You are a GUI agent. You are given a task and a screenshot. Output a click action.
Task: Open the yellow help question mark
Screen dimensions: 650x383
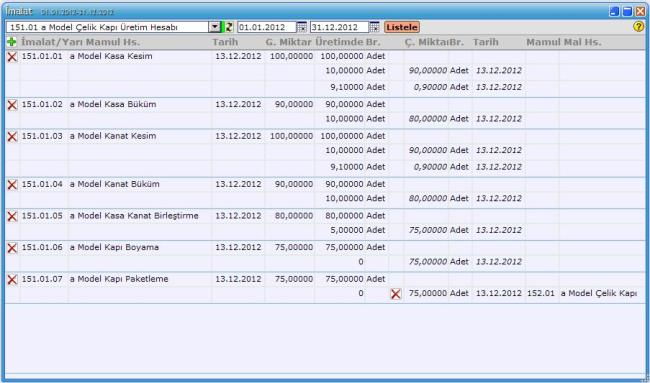638,27
